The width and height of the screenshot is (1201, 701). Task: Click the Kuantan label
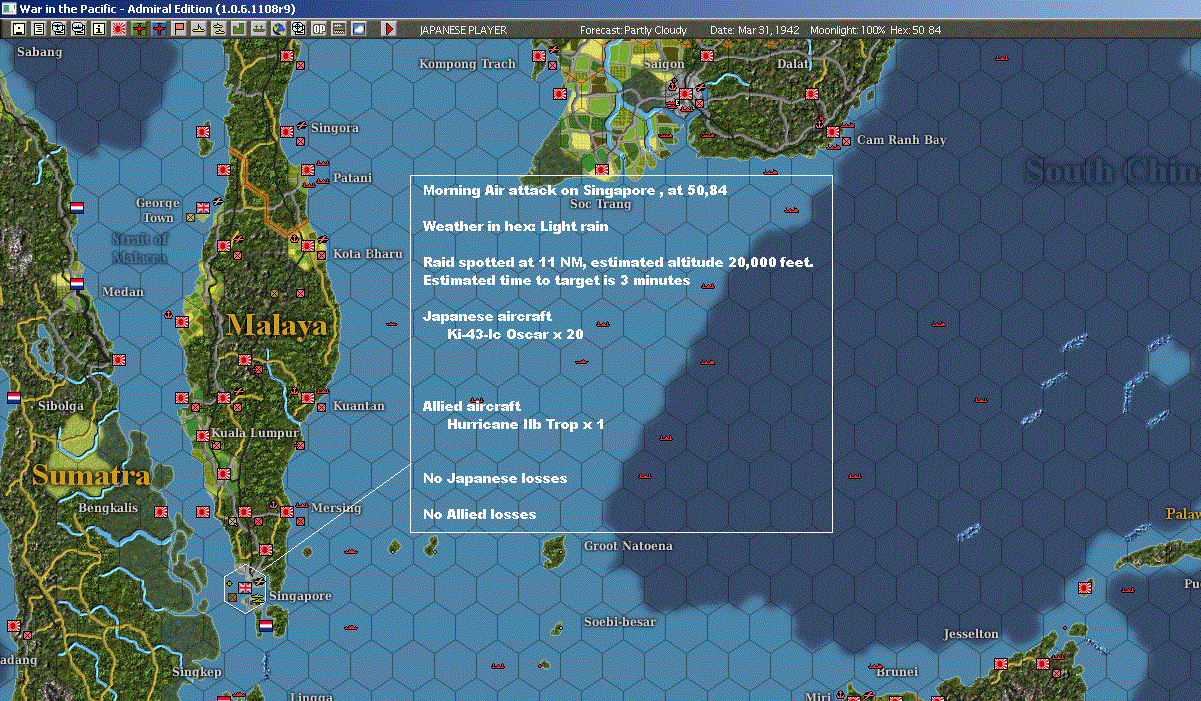[359, 406]
